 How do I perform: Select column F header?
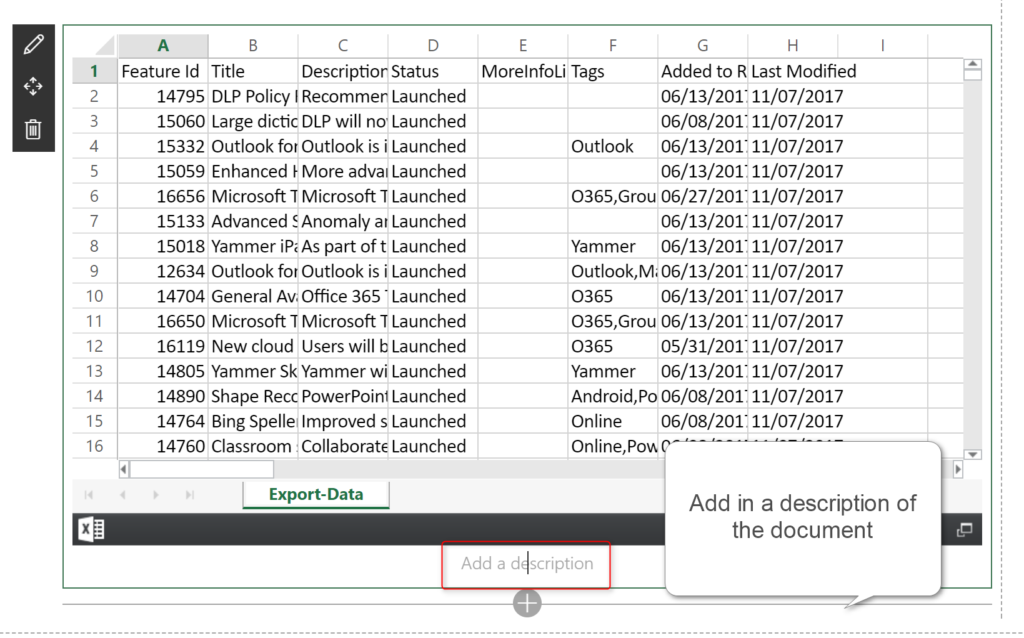[x=613, y=45]
